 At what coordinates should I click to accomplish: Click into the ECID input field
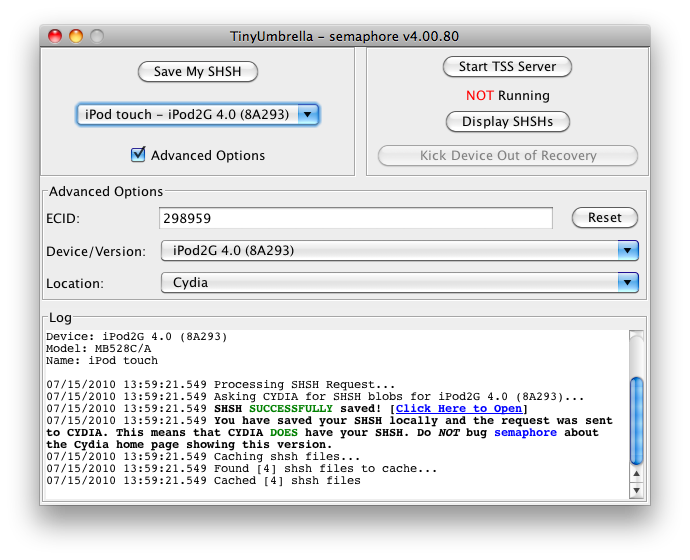(x=355, y=218)
